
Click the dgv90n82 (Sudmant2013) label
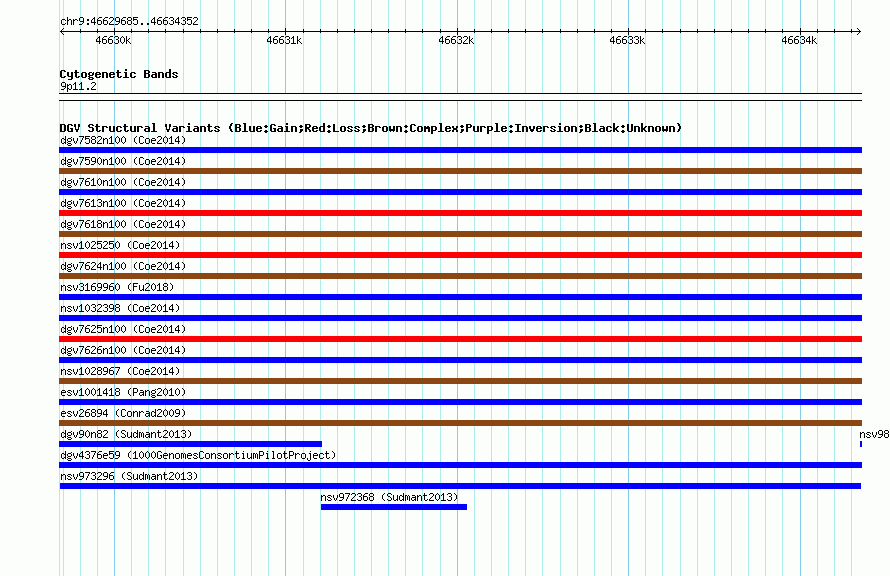pos(126,434)
